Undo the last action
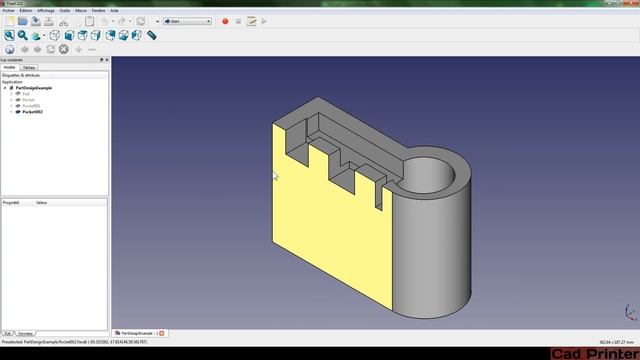Image resolution: width=640 pixels, height=360 pixels. pos(104,21)
